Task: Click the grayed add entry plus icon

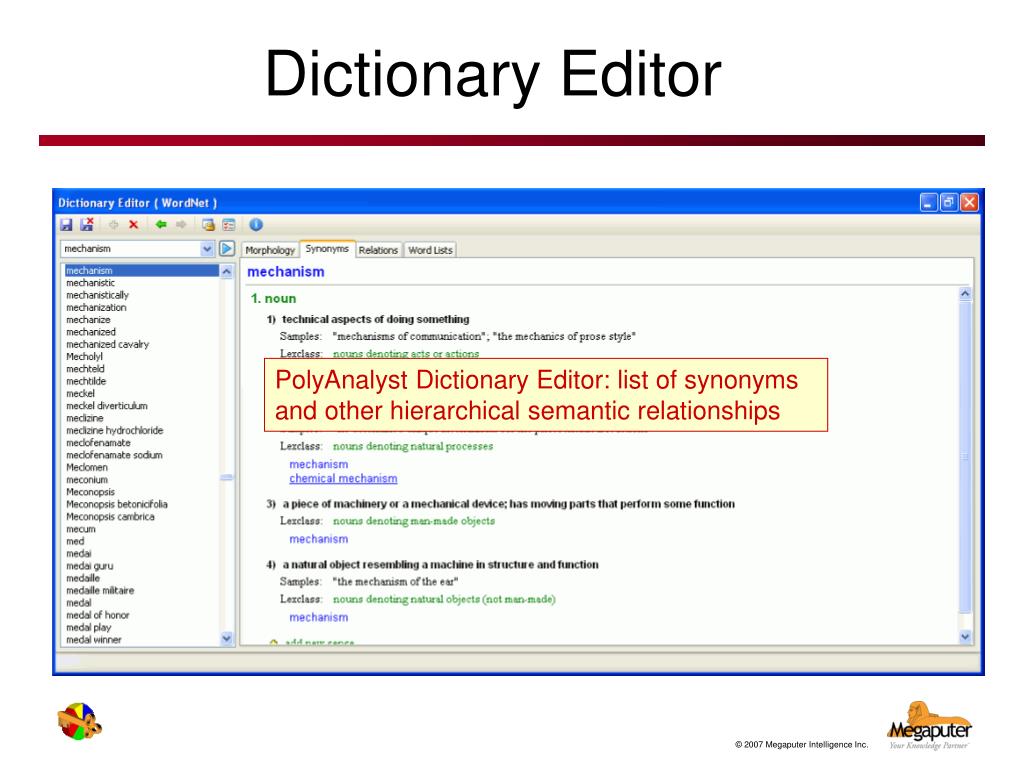Action: (114, 225)
